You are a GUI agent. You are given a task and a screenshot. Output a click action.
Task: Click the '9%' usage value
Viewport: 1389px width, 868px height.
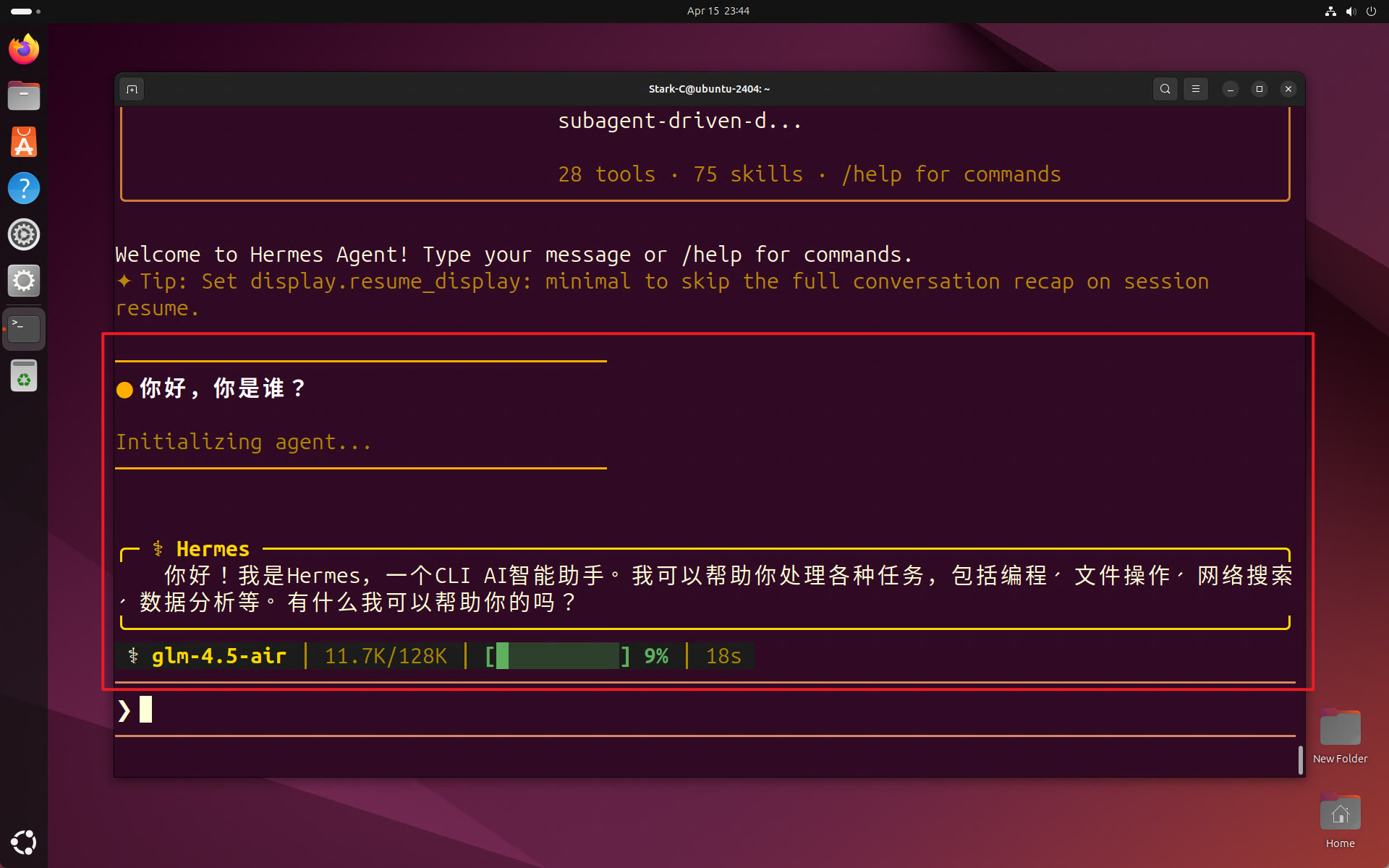coord(656,656)
